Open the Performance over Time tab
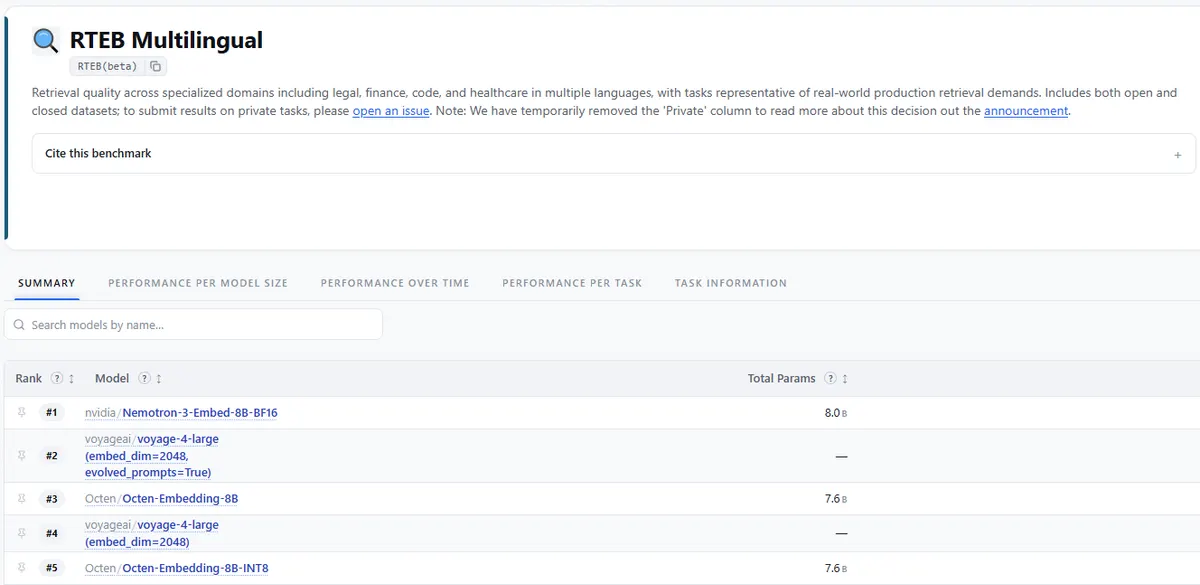The height and width of the screenshot is (585, 1200). [395, 283]
